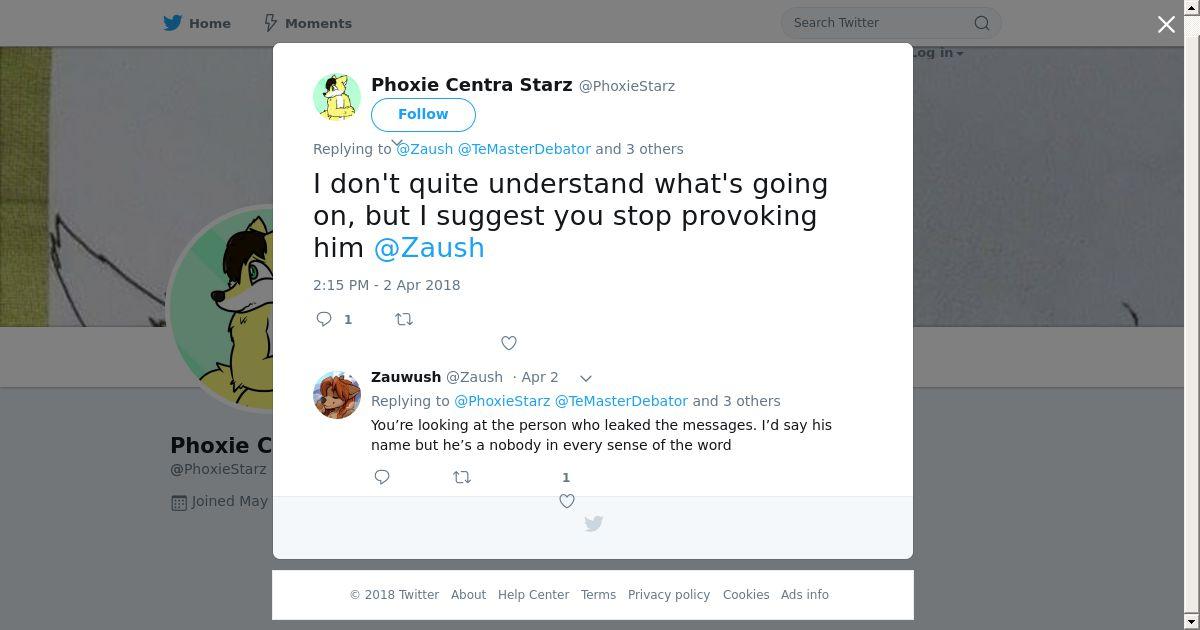The width and height of the screenshot is (1200, 630).
Task: Open Phoxie Centra Starz's avatar
Action: pos(337,96)
